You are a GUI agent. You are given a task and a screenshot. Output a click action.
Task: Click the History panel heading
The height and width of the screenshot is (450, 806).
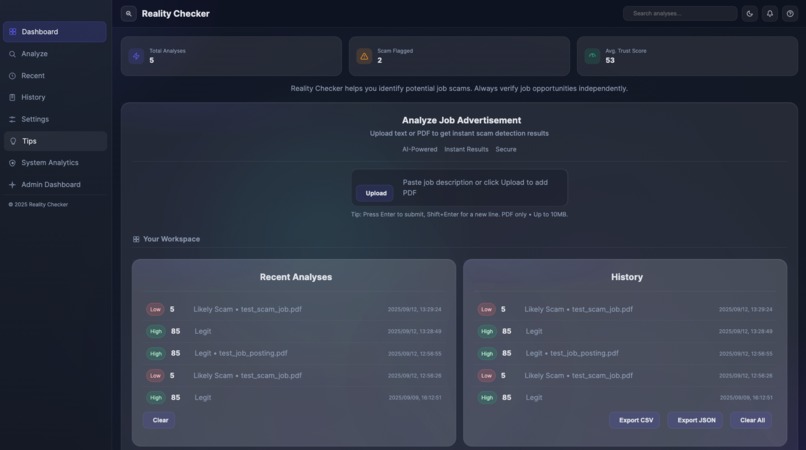point(627,277)
